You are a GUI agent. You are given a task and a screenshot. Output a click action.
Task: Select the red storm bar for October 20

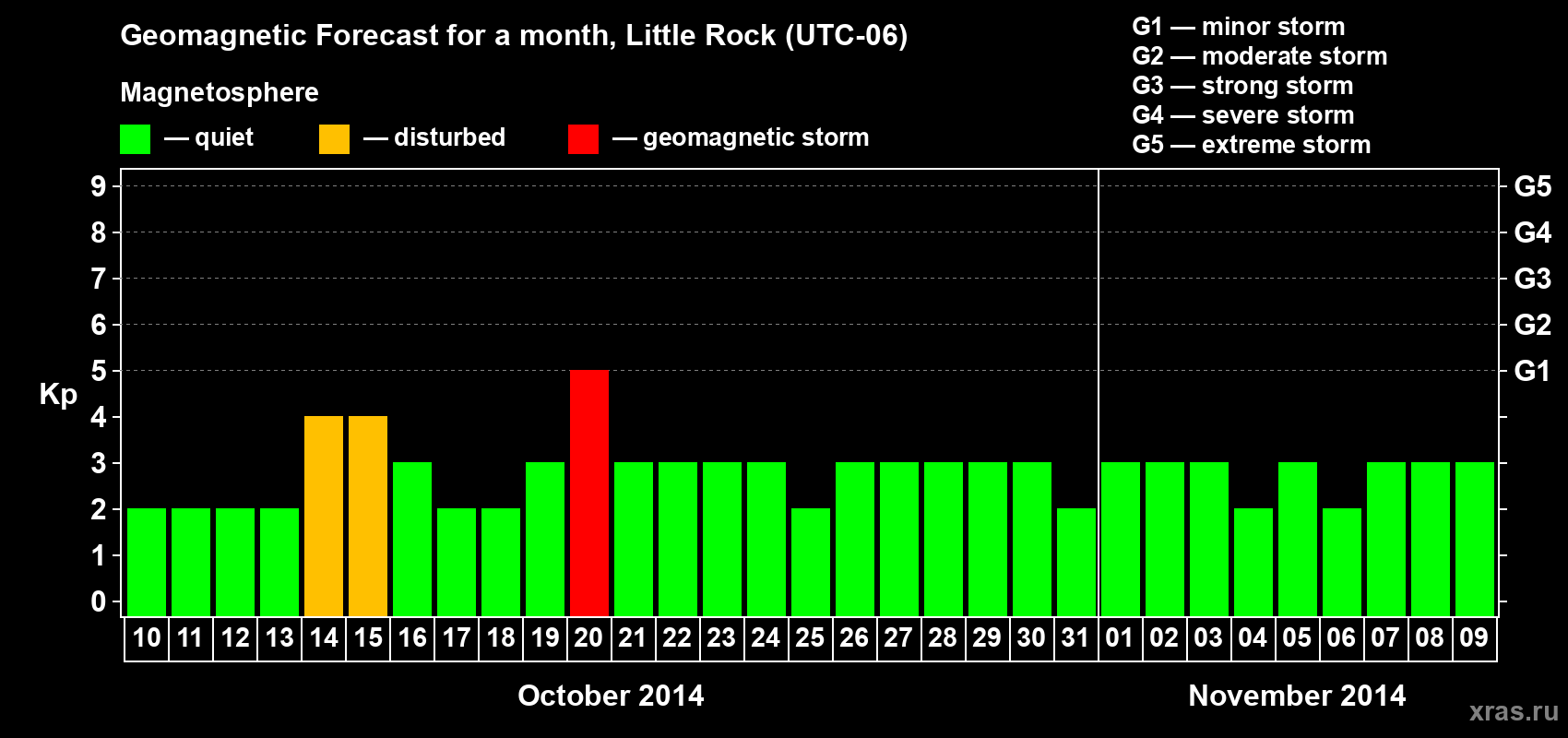(x=589, y=493)
